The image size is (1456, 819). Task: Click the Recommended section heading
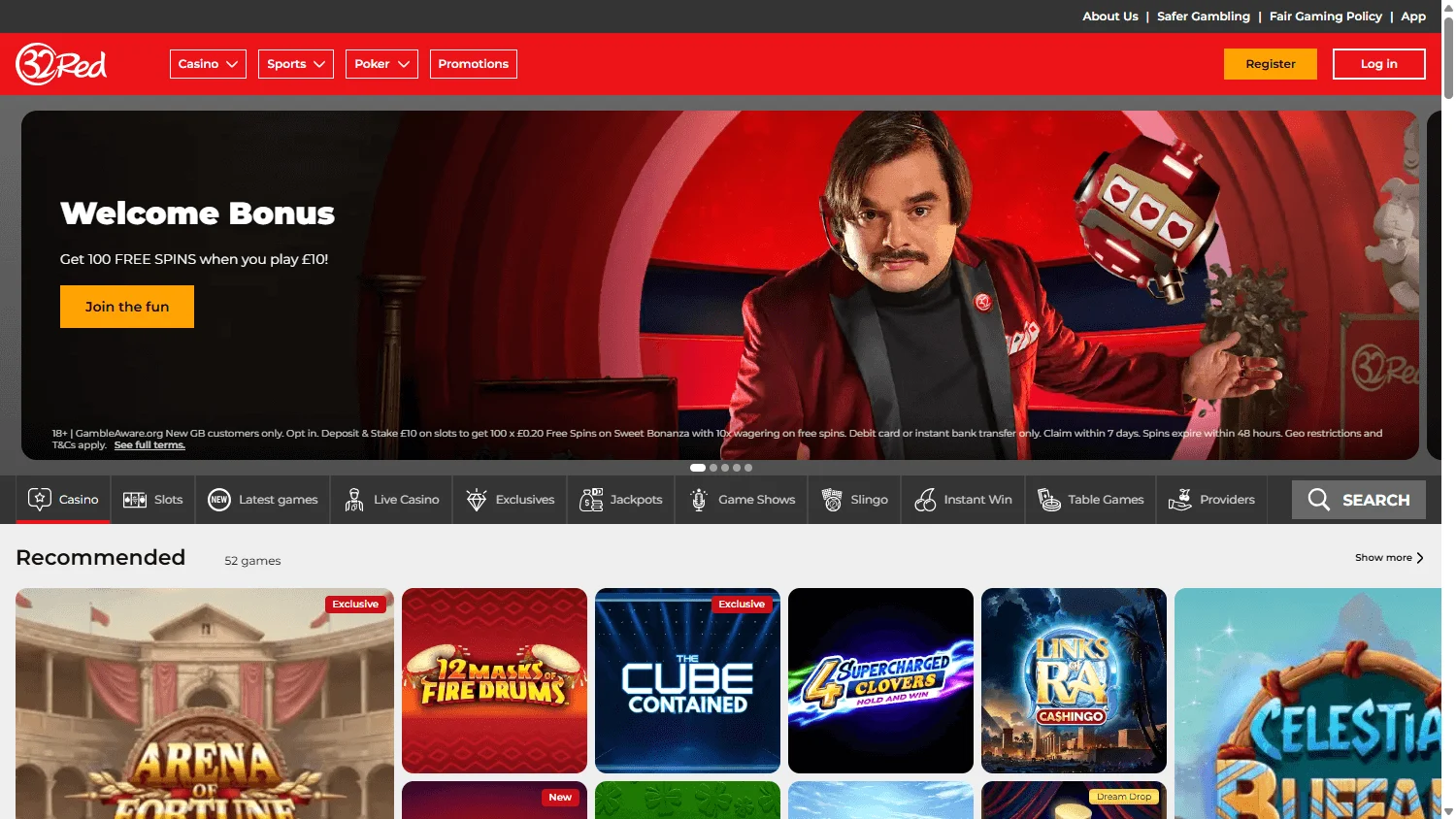[101, 558]
